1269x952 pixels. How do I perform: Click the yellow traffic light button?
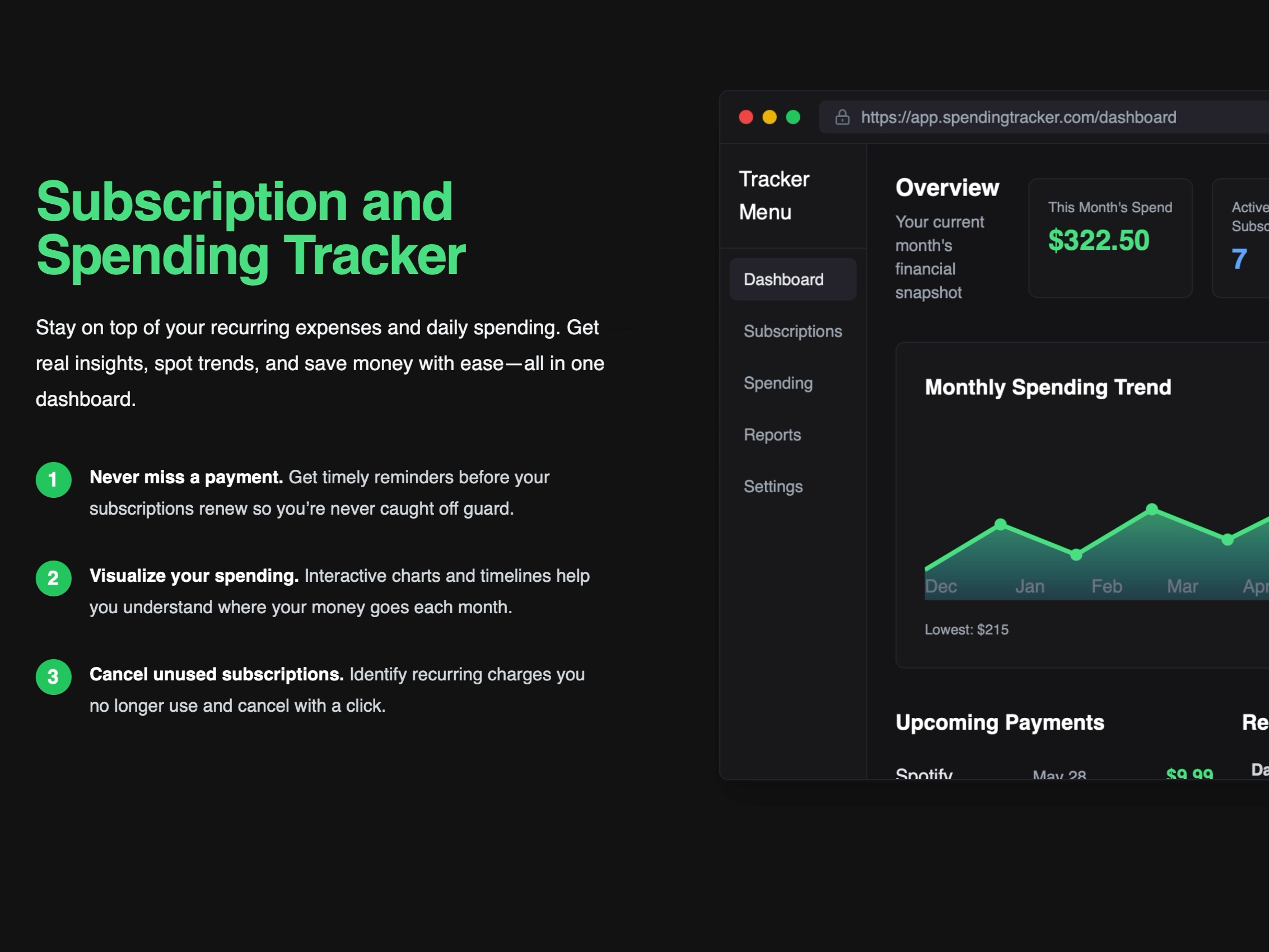point(769,116)
